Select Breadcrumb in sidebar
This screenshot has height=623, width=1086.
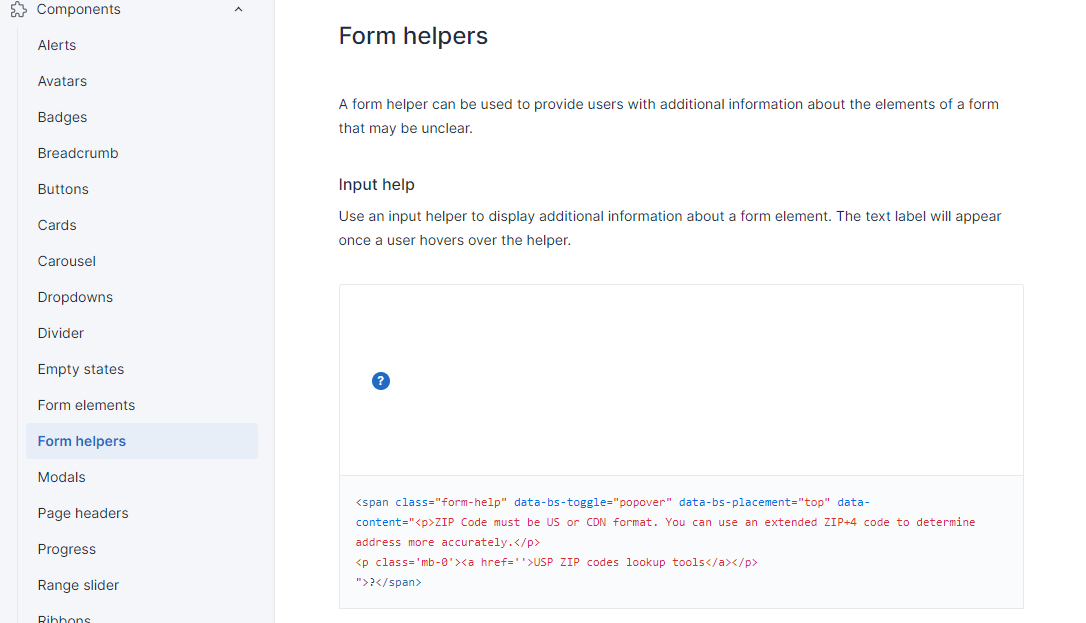click(78, 153)
